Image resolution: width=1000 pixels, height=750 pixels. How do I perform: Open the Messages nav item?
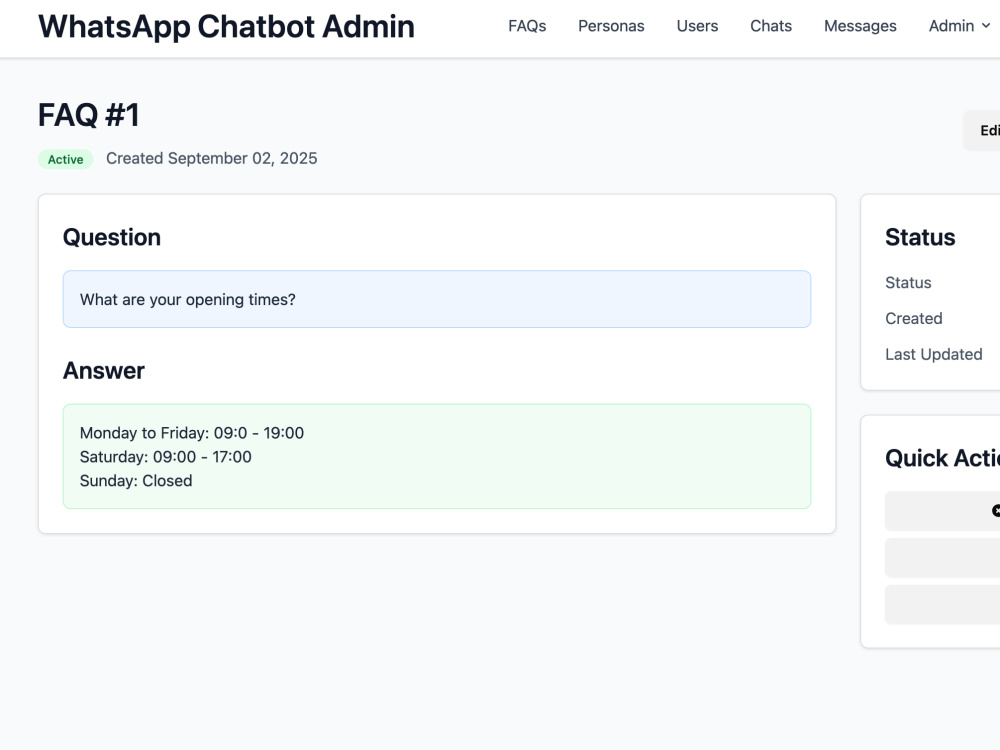(x=860, y=26)
